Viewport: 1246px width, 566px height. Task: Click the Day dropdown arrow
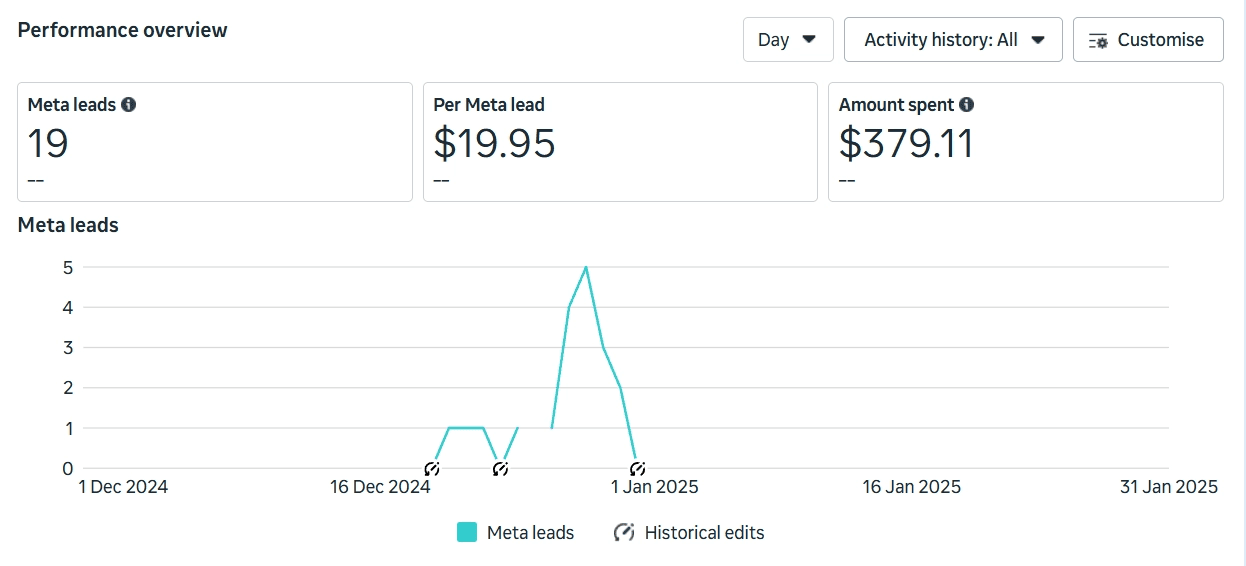(x=810, y=39)
